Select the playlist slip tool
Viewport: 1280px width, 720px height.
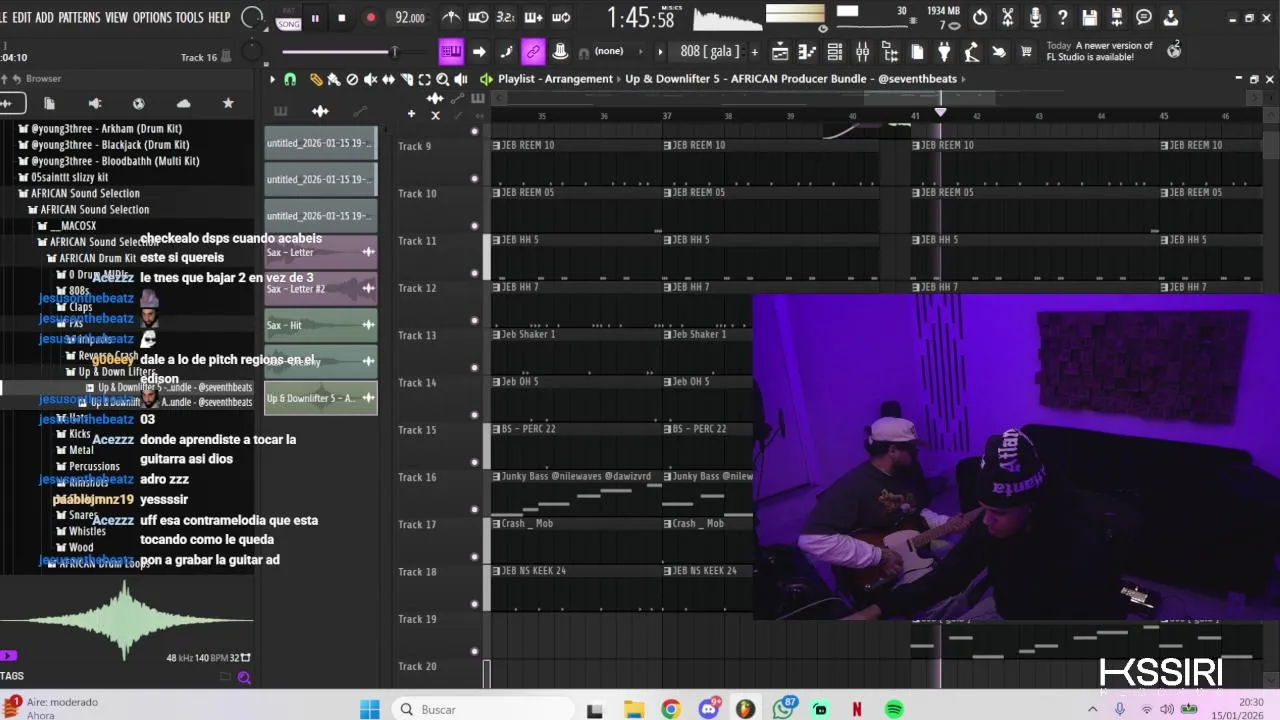[388, 79]
